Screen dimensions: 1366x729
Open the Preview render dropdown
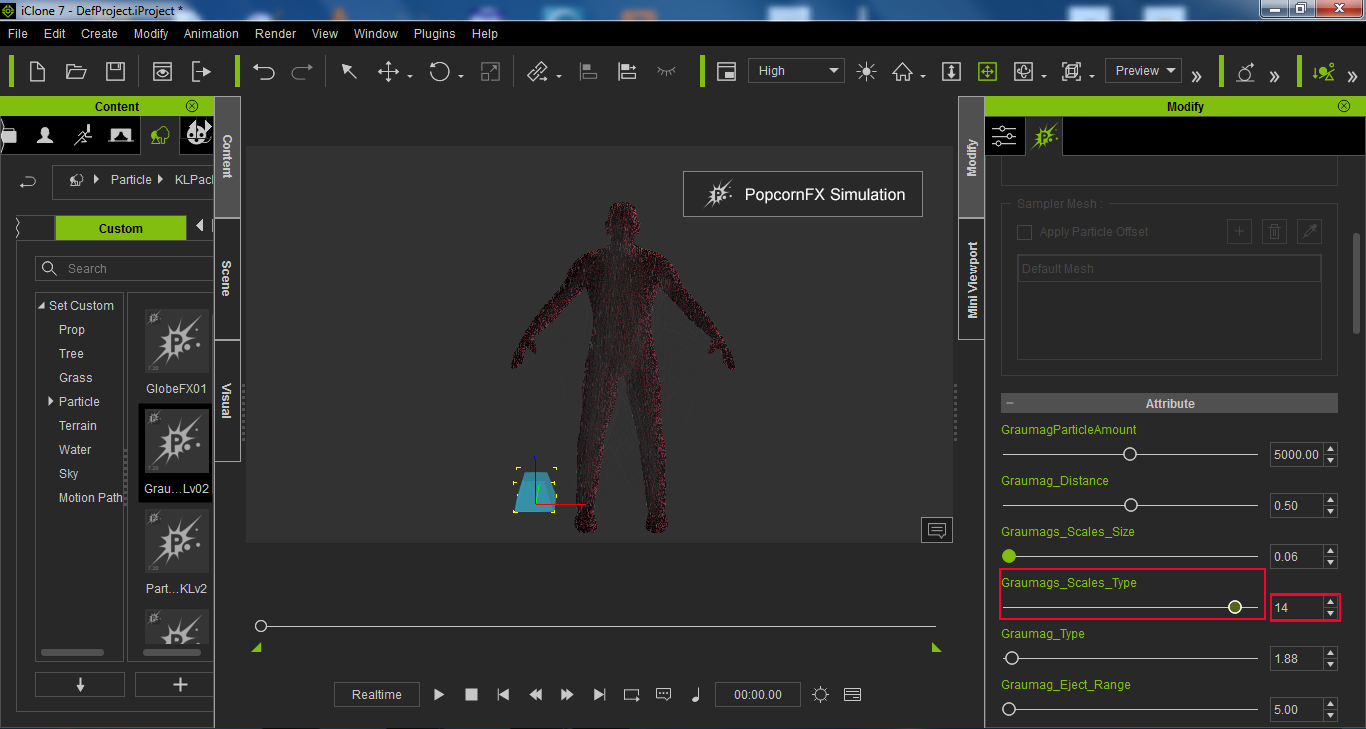[x=1143, y=71]
